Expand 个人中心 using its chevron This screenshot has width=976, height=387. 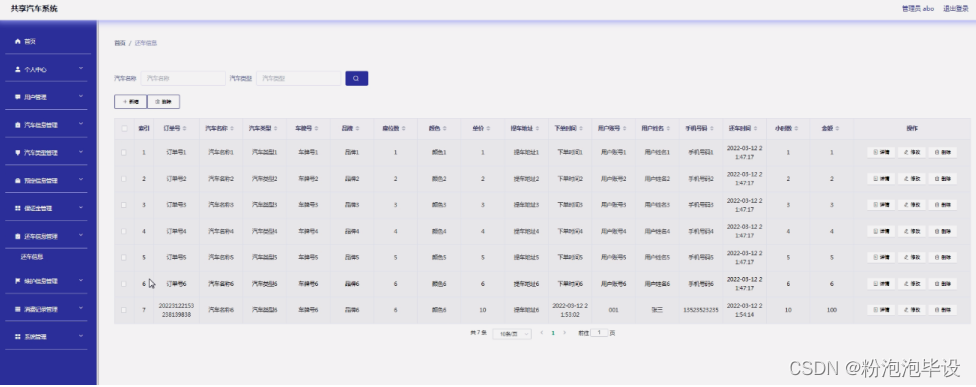click(81, 69)
